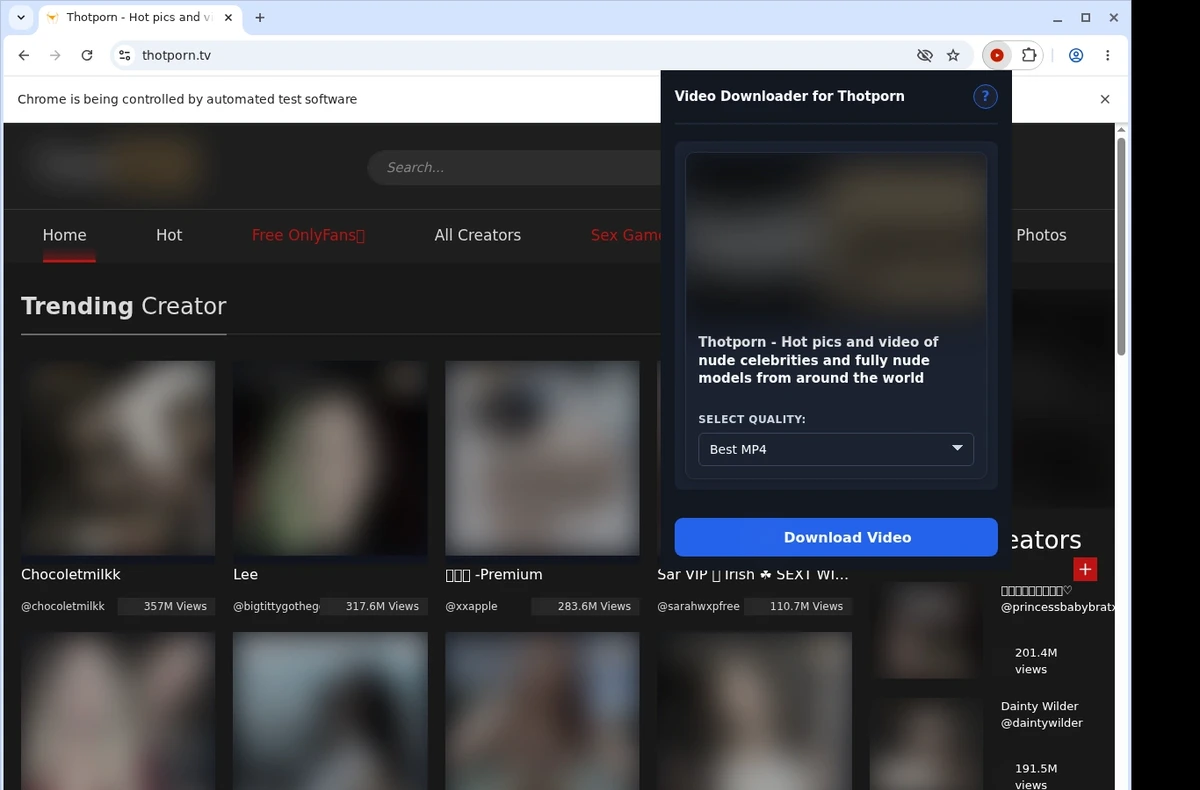Open Chrome's three-dot menu
Viewport: 1200px width, 790px height.
point(1107,56)
